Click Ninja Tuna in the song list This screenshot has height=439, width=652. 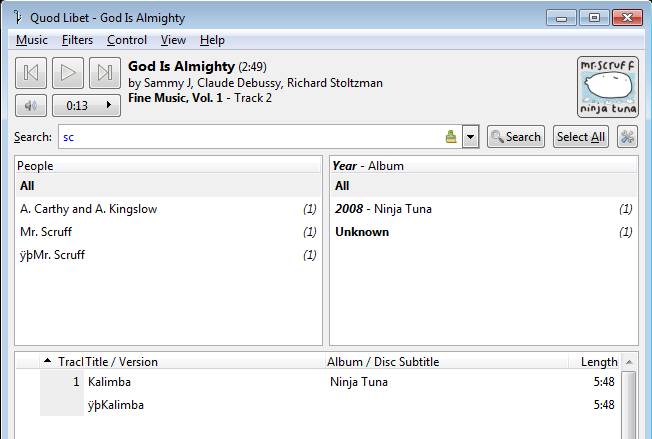point(359,382)
